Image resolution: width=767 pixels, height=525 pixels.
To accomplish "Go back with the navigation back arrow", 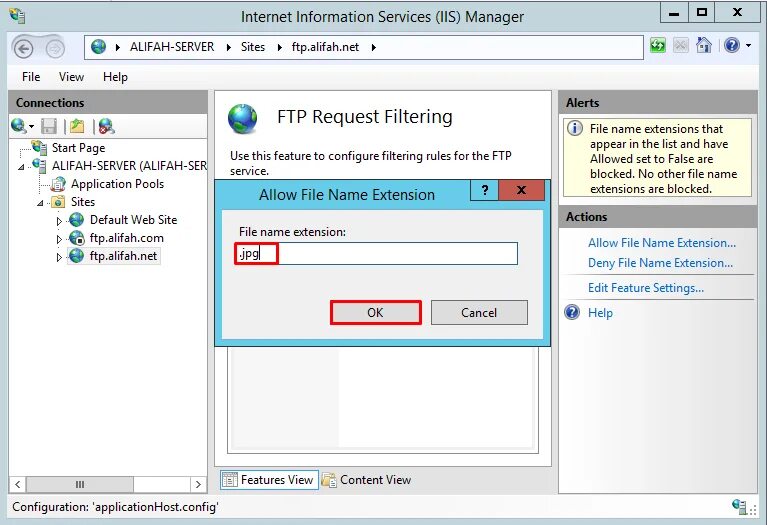I will (23, 48).
